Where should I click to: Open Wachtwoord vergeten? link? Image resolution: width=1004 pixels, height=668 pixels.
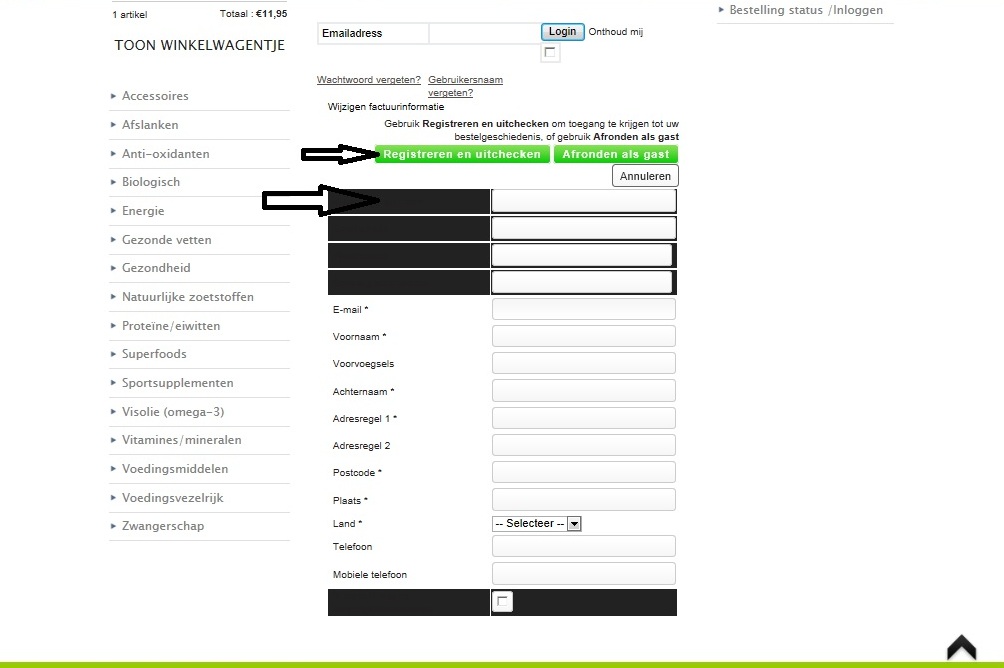(x=368, y=80)
